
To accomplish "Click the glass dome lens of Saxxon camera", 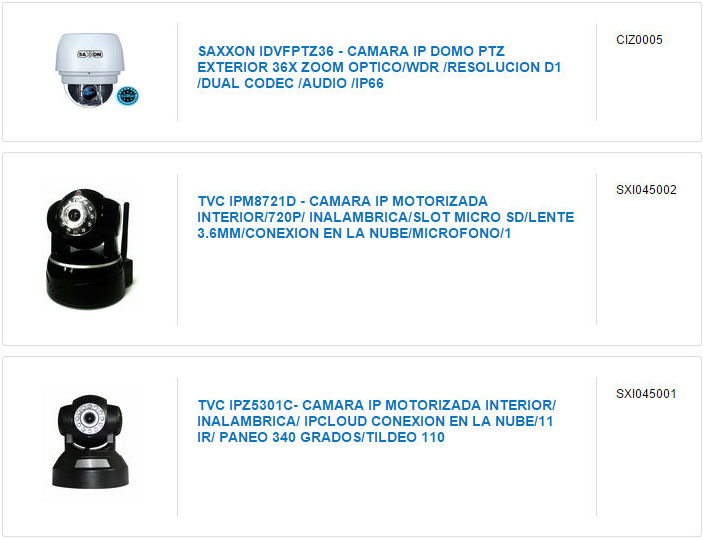I will pos(89,95).
